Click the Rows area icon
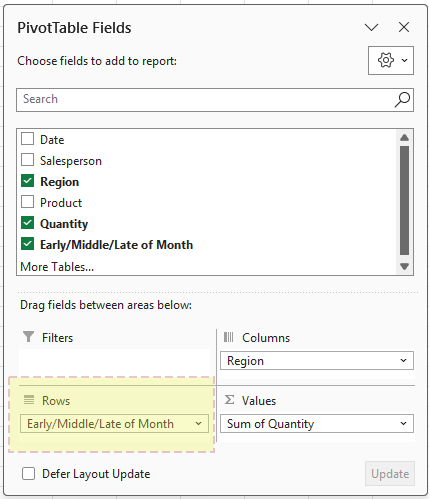Image resolution: width=430 pixels, height=499 pixels. tap(29, 400)
